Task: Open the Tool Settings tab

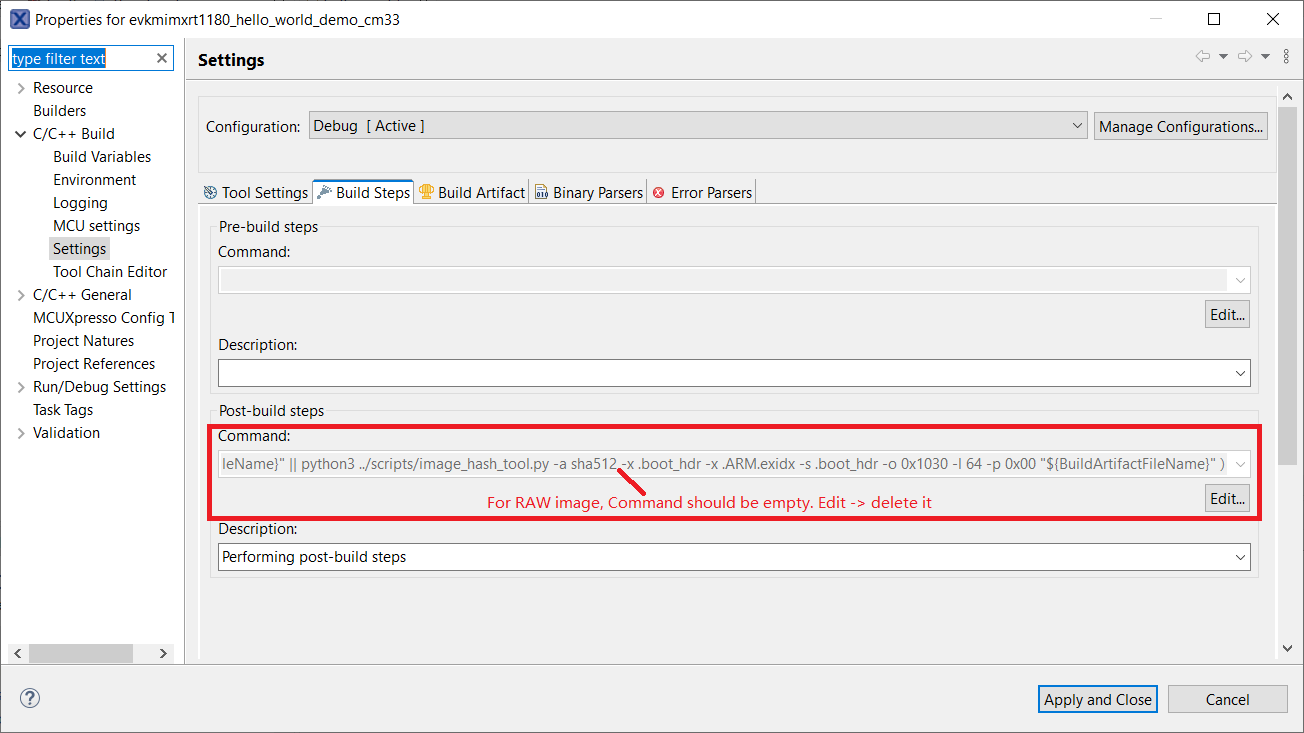Action: pos(255,192)
